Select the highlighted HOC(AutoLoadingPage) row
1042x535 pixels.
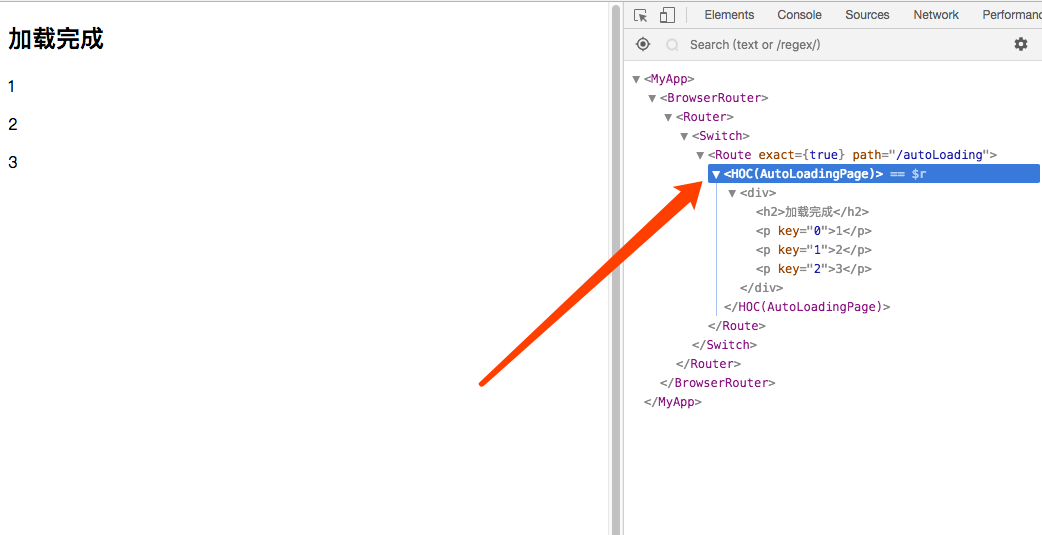click(874, 173)
